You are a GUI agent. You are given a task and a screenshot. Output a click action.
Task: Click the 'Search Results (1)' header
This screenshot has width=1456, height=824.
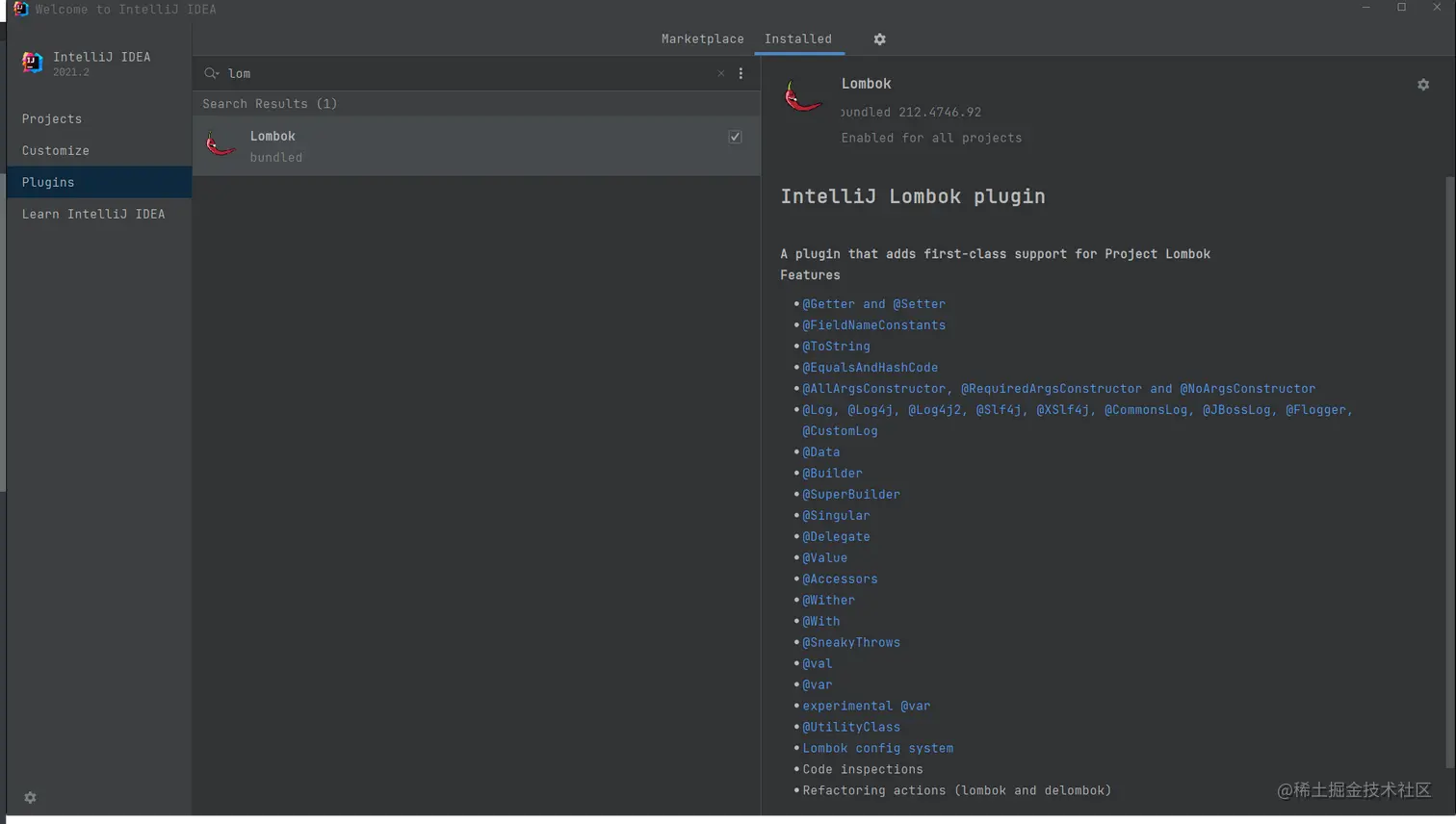pos(270,104)
